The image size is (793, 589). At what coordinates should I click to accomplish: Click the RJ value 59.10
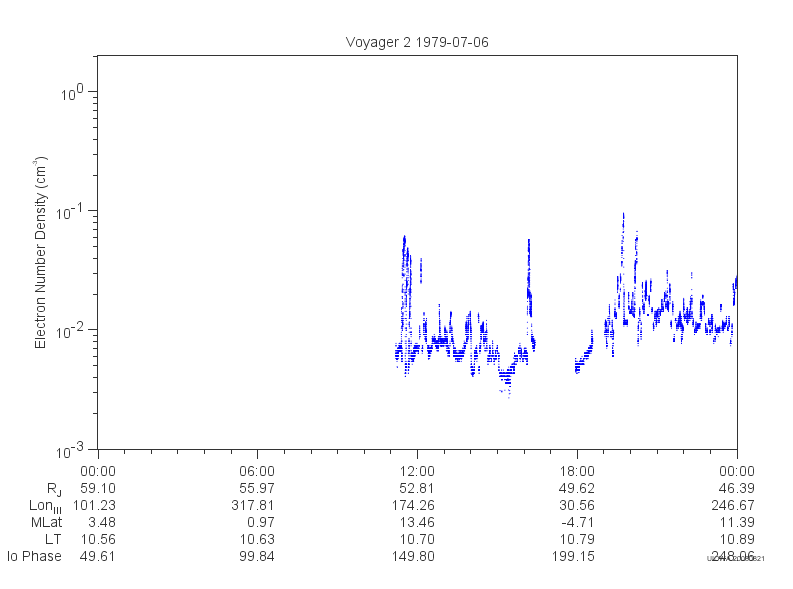click(x=98, y=488)
